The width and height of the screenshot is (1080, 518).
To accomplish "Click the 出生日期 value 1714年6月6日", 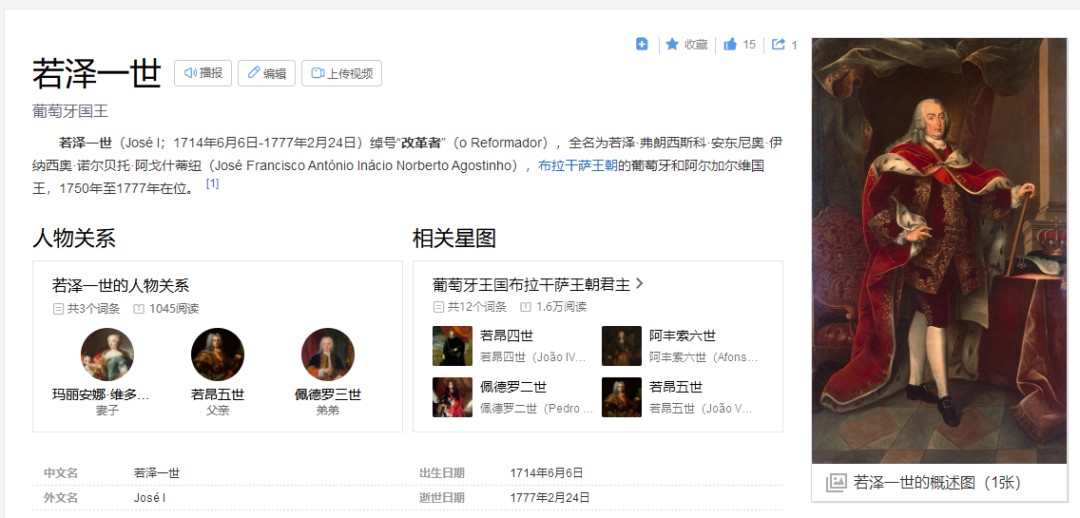I will click(546, 473).
